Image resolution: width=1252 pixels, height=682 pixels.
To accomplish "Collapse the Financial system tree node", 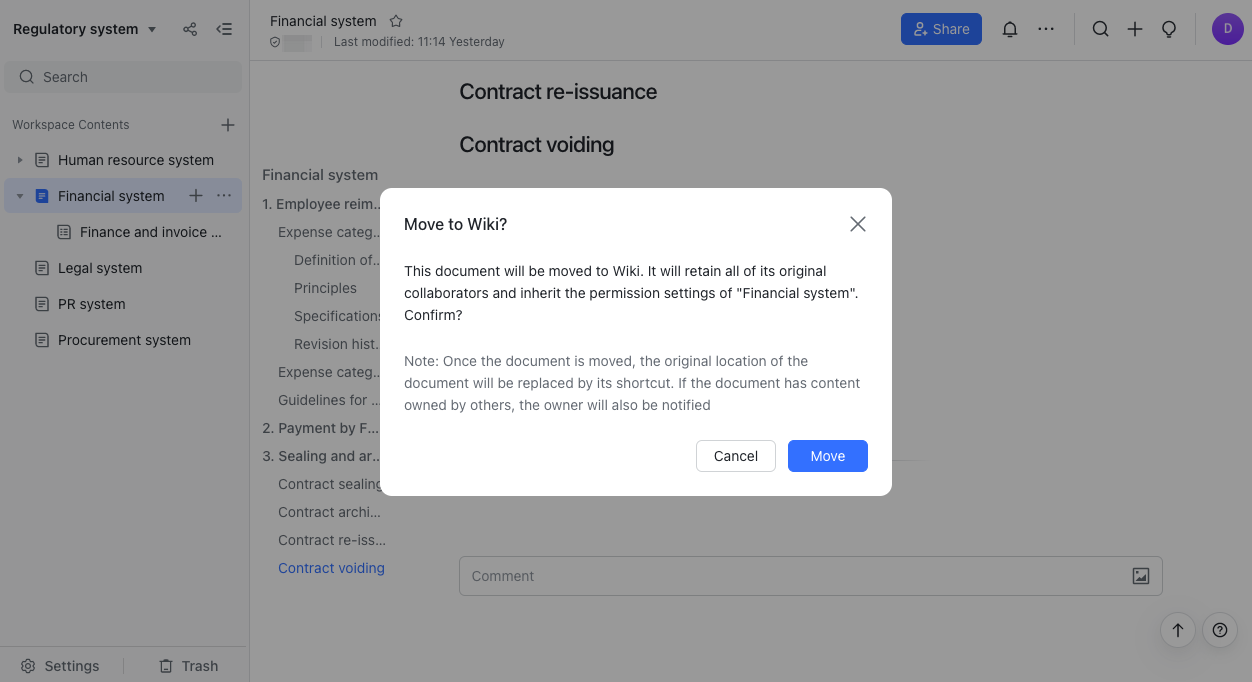I will coord(20,196).
